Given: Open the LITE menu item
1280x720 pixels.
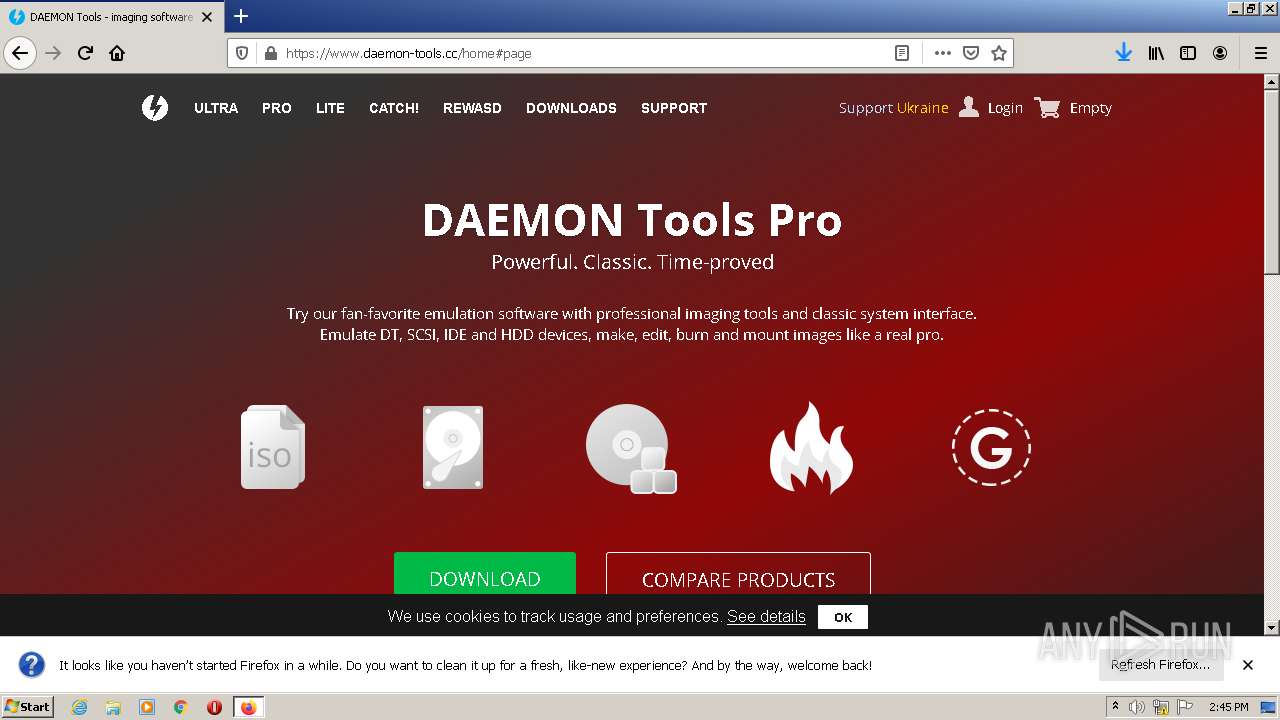Looking at the screenshot, I should [x=330, y=108].
